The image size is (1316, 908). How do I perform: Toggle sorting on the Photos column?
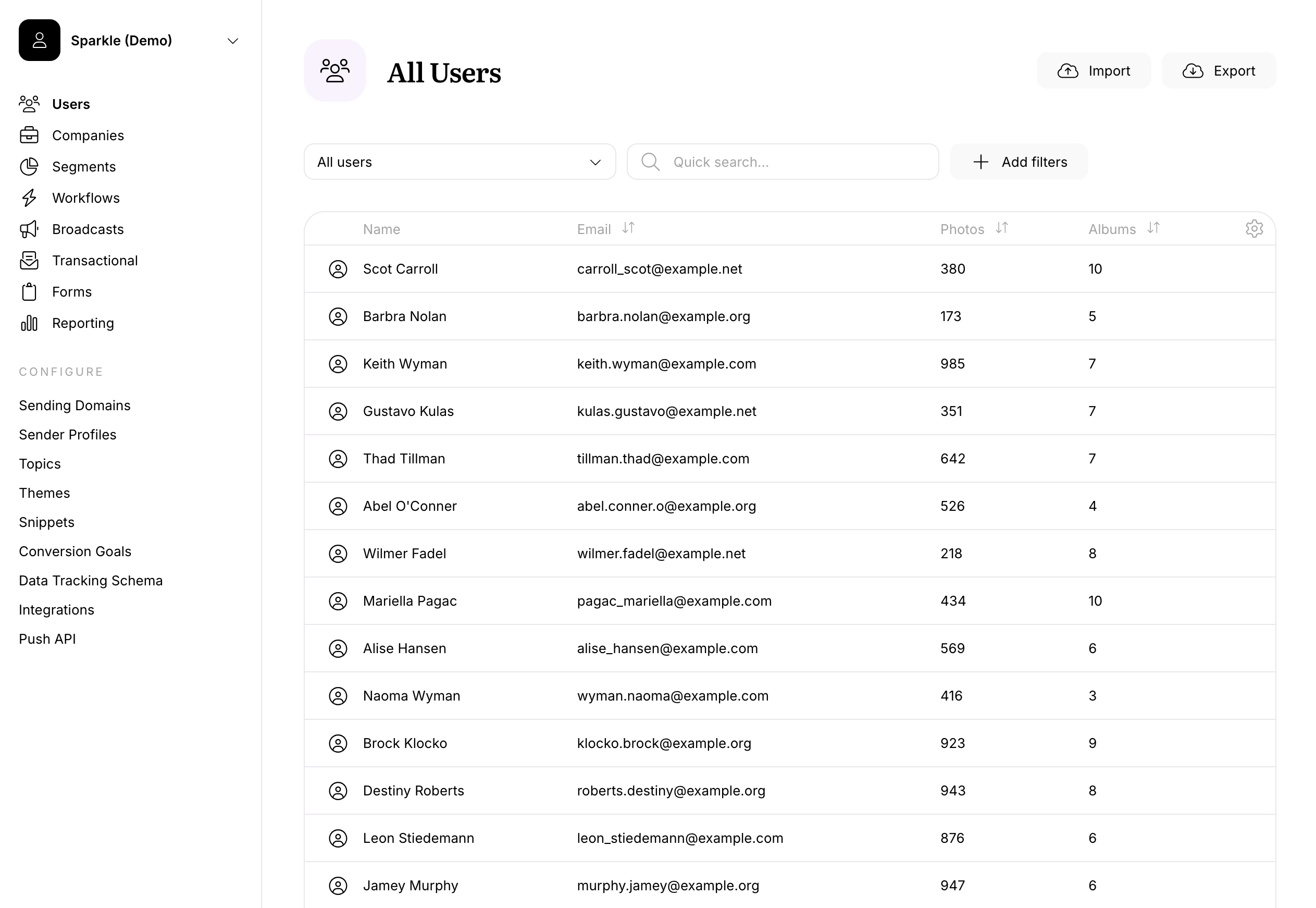point(1002,228)
